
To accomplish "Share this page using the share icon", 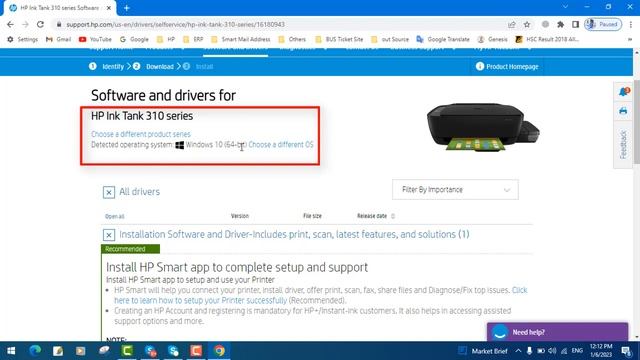I will tap(512, 24).
